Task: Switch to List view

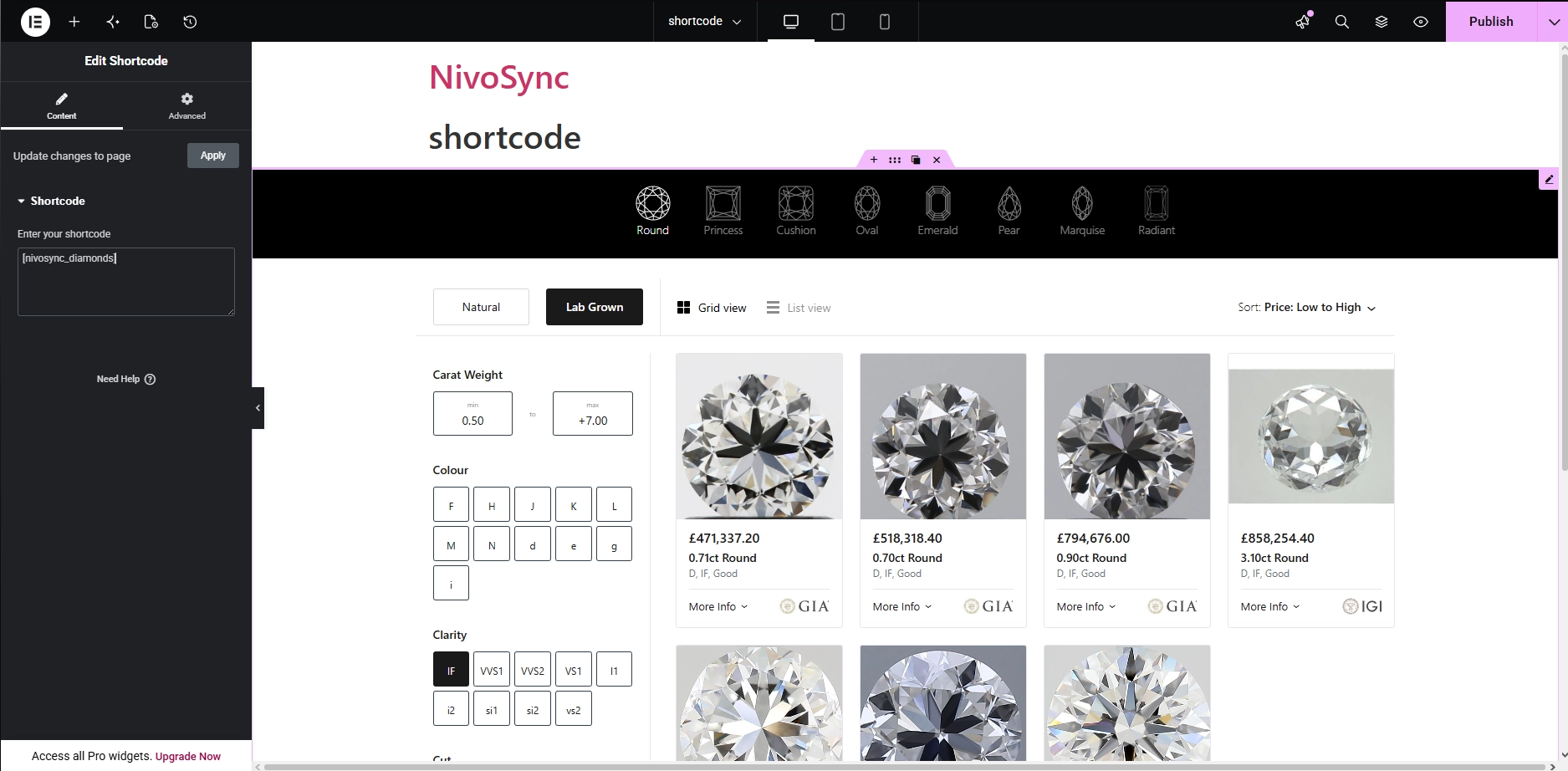Action: pos(799,308)
